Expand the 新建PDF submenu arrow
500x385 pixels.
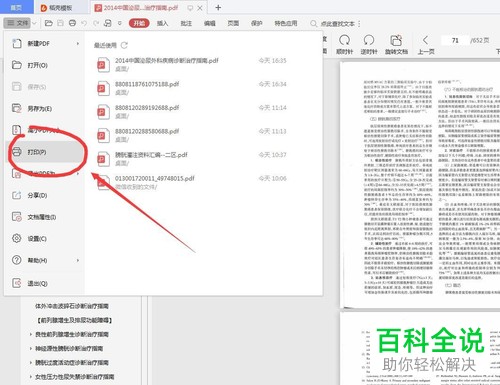(x=78, y=43)
